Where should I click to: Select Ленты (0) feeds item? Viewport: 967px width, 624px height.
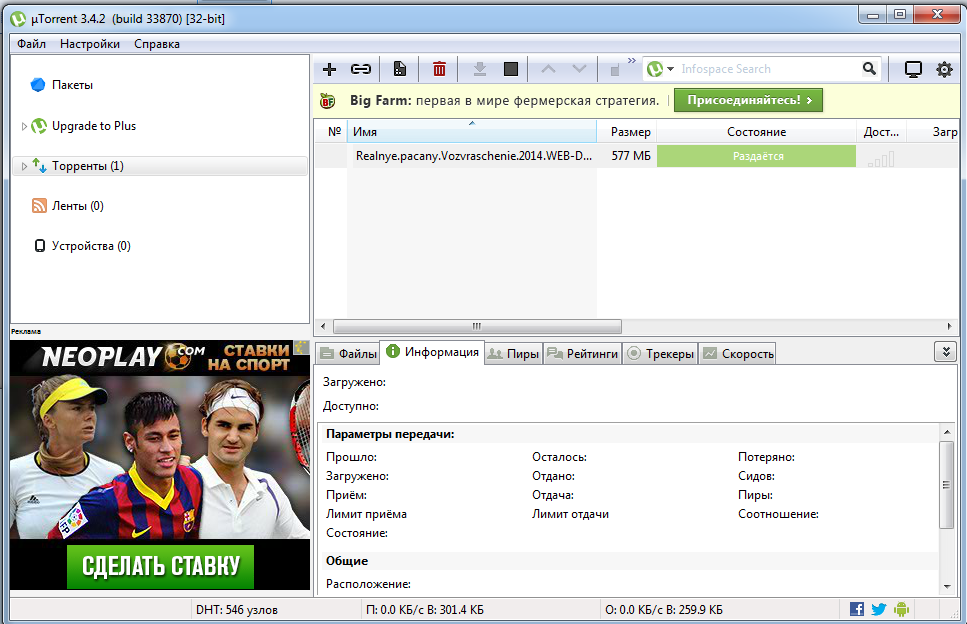click(78, 206)
